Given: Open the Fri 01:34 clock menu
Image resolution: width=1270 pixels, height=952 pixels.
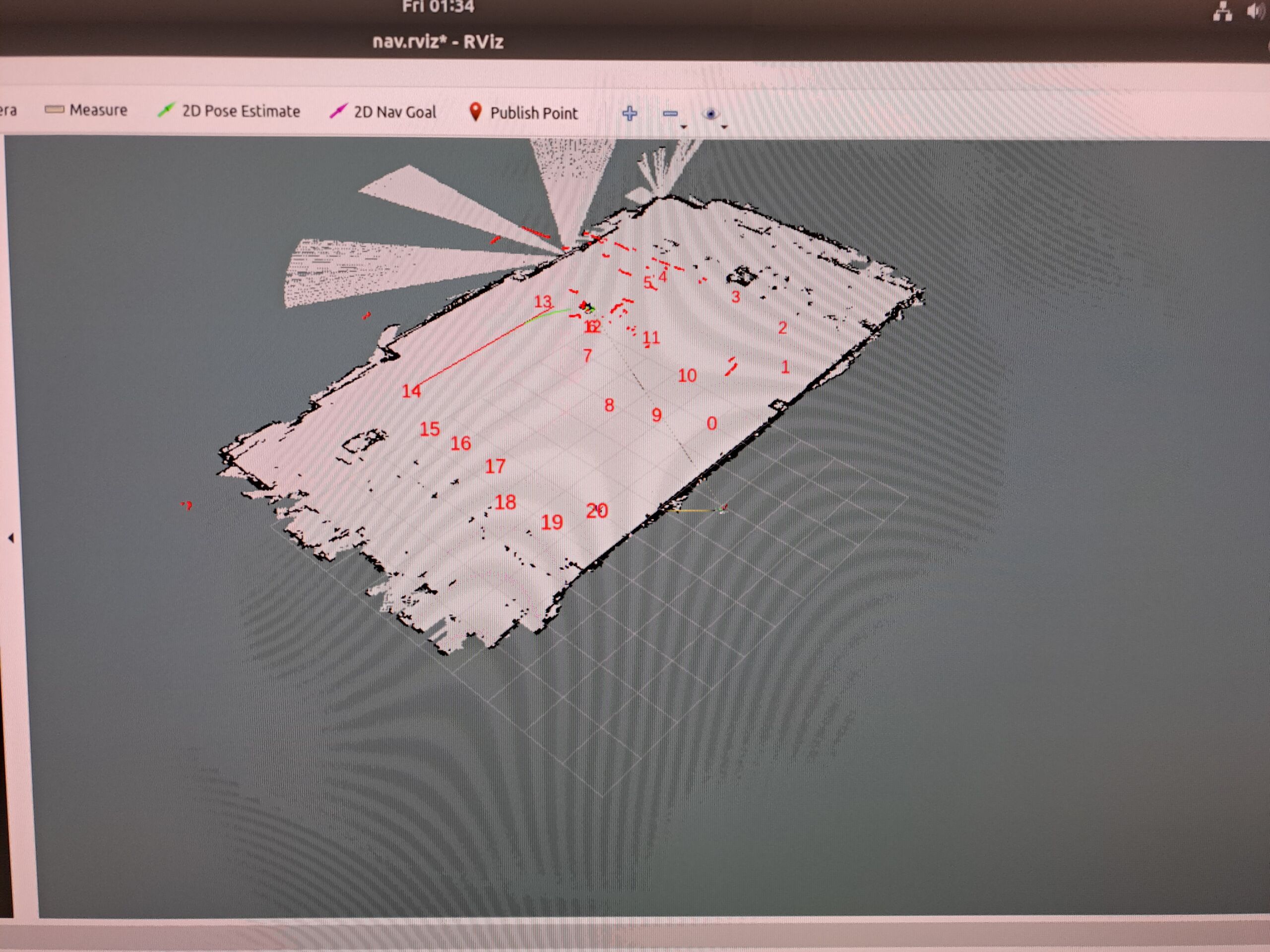Looking at the screenshot, I should pyautogui.click(x=438, y=7).
